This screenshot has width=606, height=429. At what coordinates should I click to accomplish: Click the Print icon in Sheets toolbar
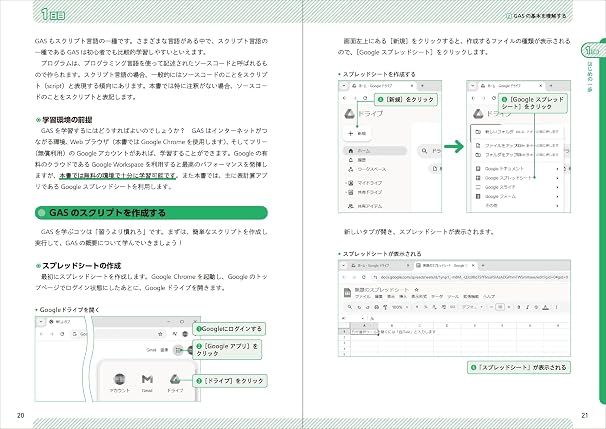pos(376,307)
